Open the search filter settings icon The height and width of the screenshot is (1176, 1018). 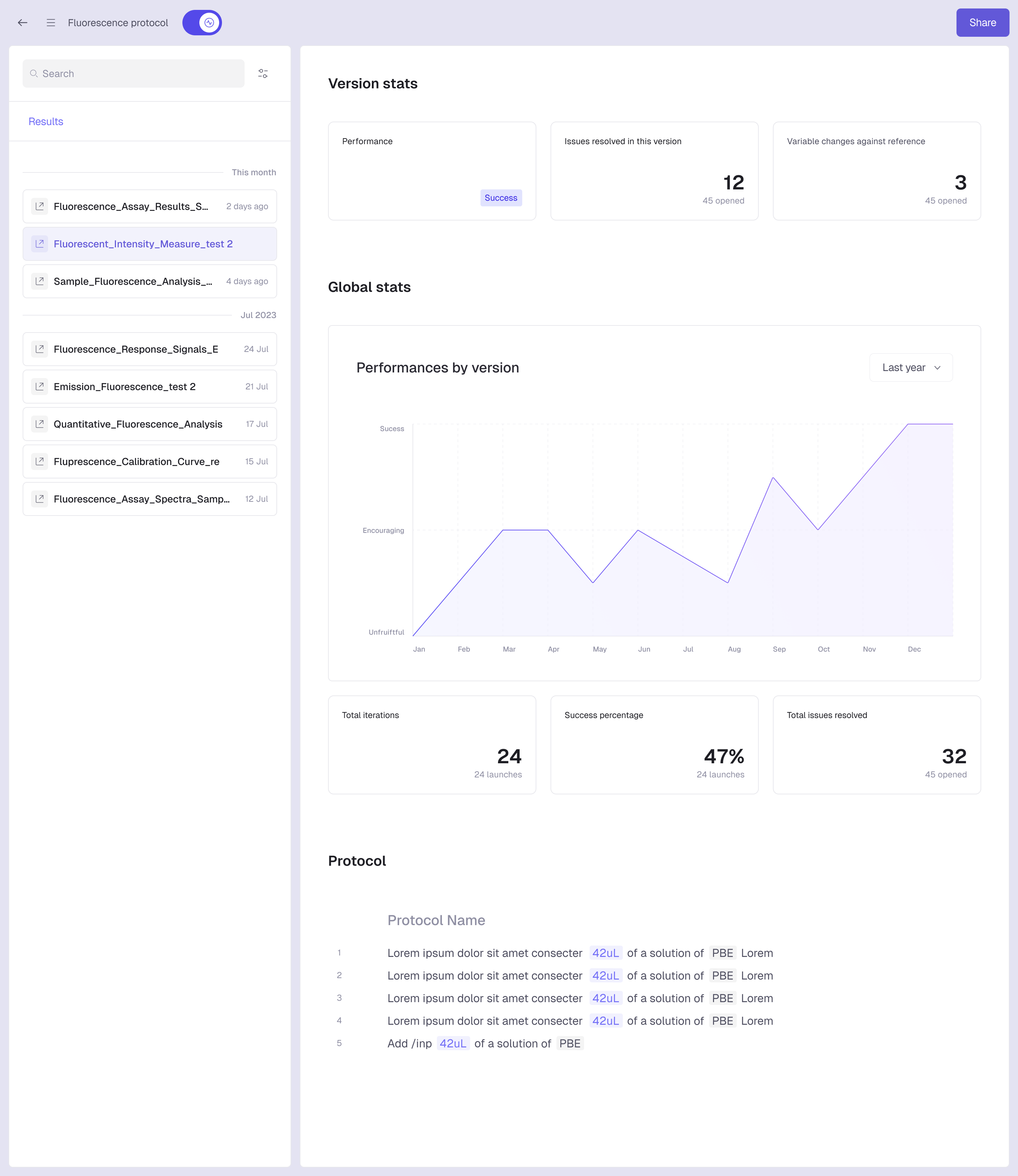262,74
